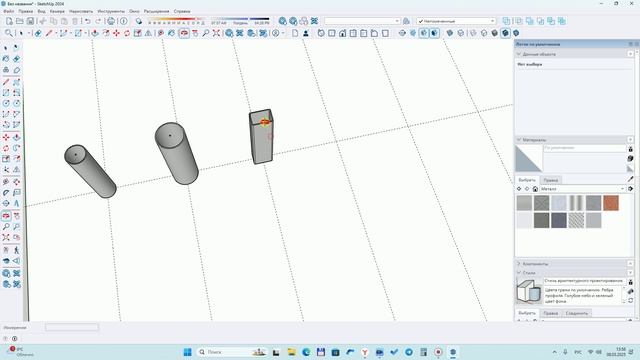Go to In Model materials home button
Image resolution: width=640 pixels, height=360 pixels.
coord(535,189)
